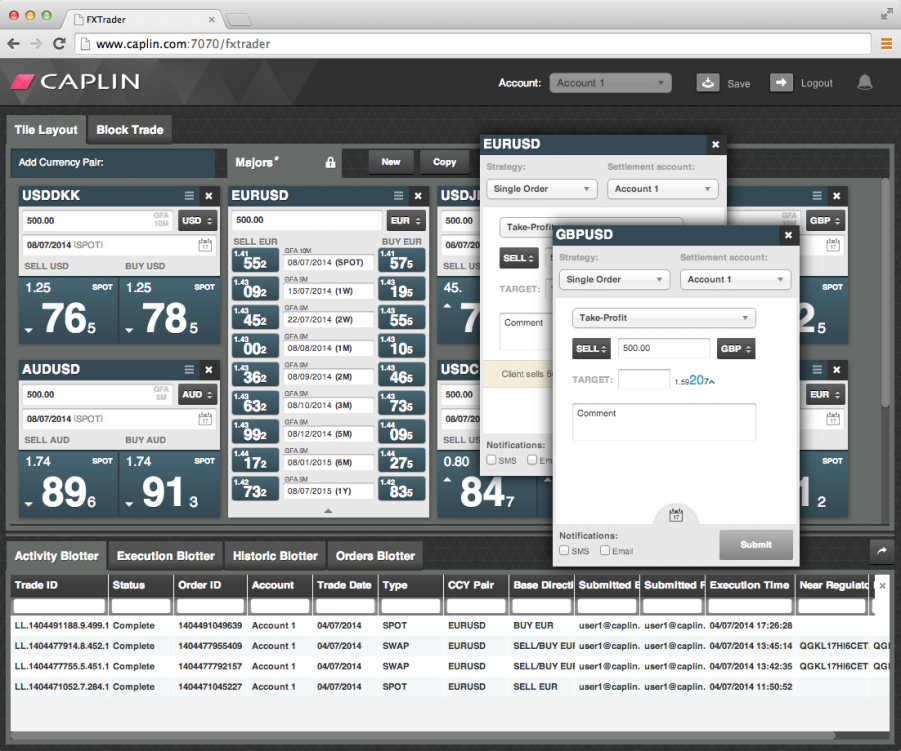Open GBPUSD dialog Single Order strategy dropdown
Screen dimensions: 901x751
click(614, 280)
